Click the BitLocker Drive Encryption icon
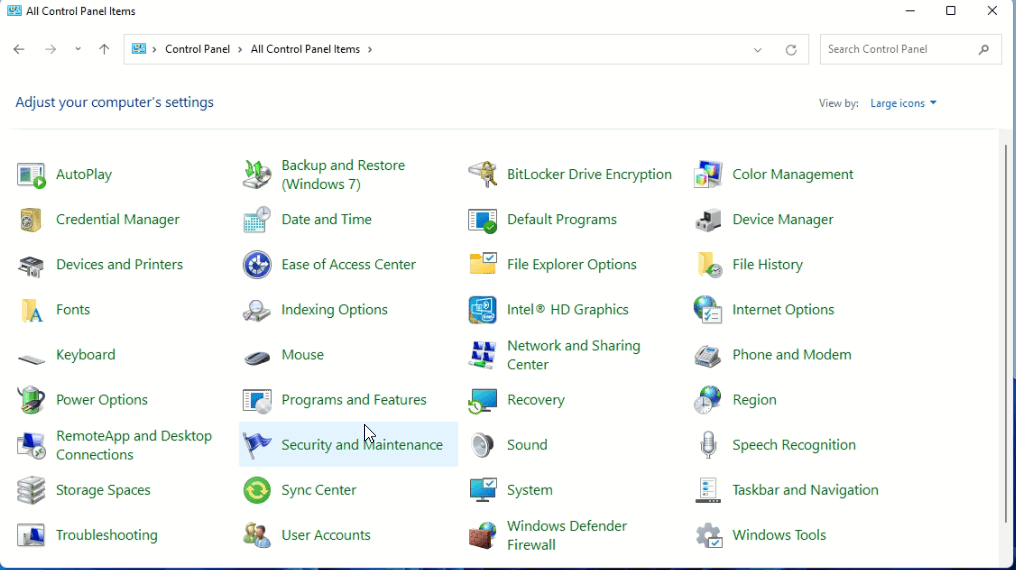The image size is (1016, 570). (482, 175)
